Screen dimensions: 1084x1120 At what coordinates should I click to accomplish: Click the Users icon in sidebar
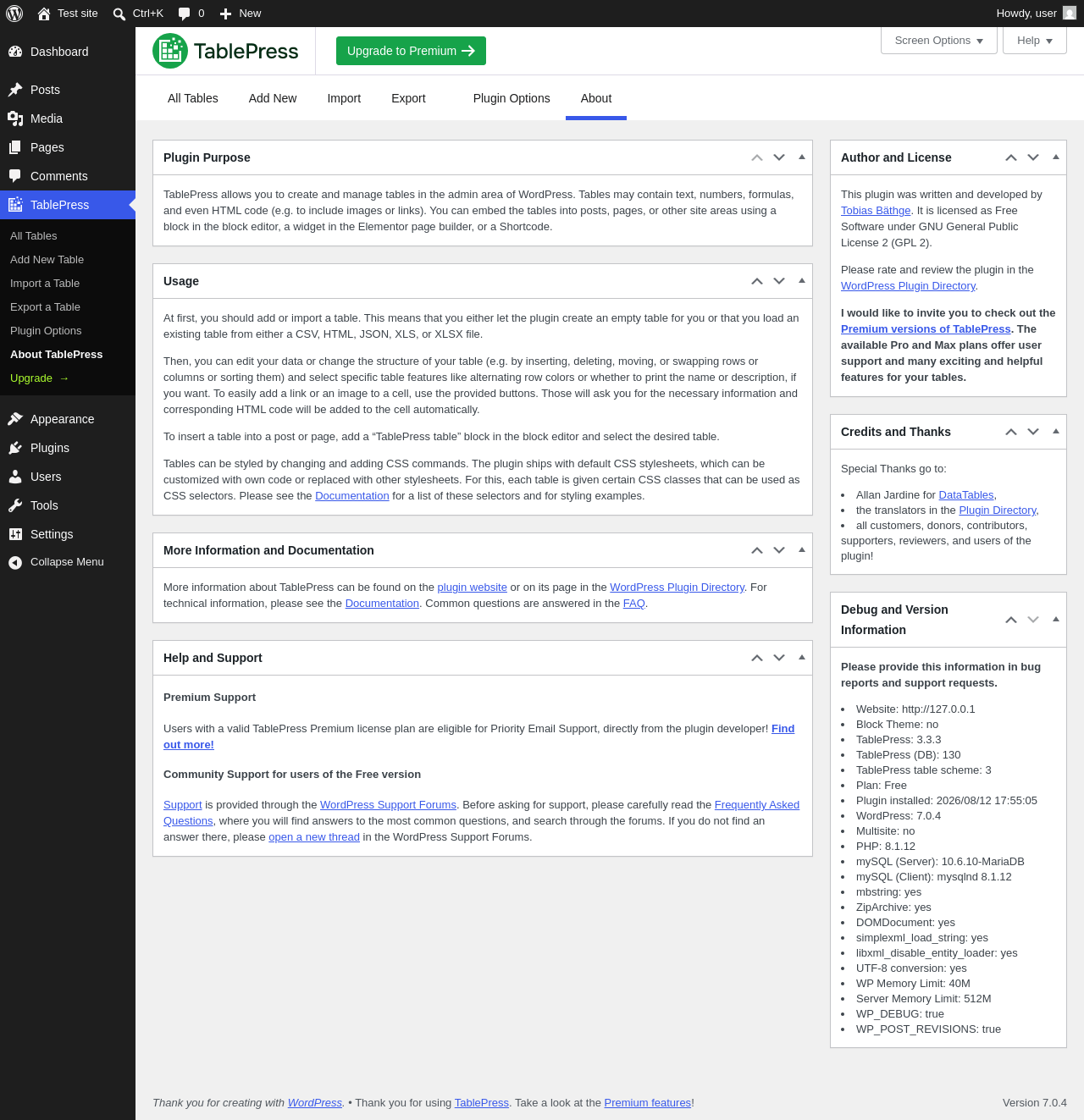pos(15,477)
